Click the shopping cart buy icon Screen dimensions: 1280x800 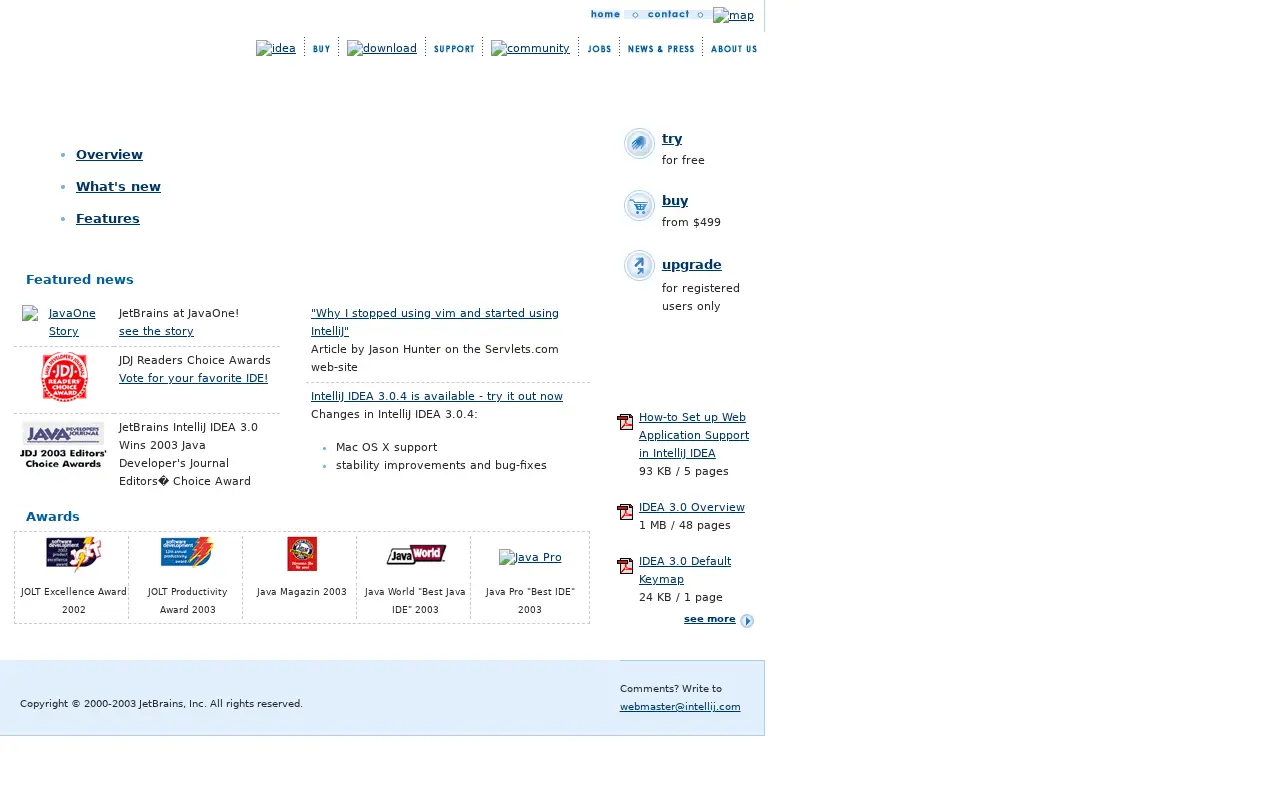click(639, 206)
